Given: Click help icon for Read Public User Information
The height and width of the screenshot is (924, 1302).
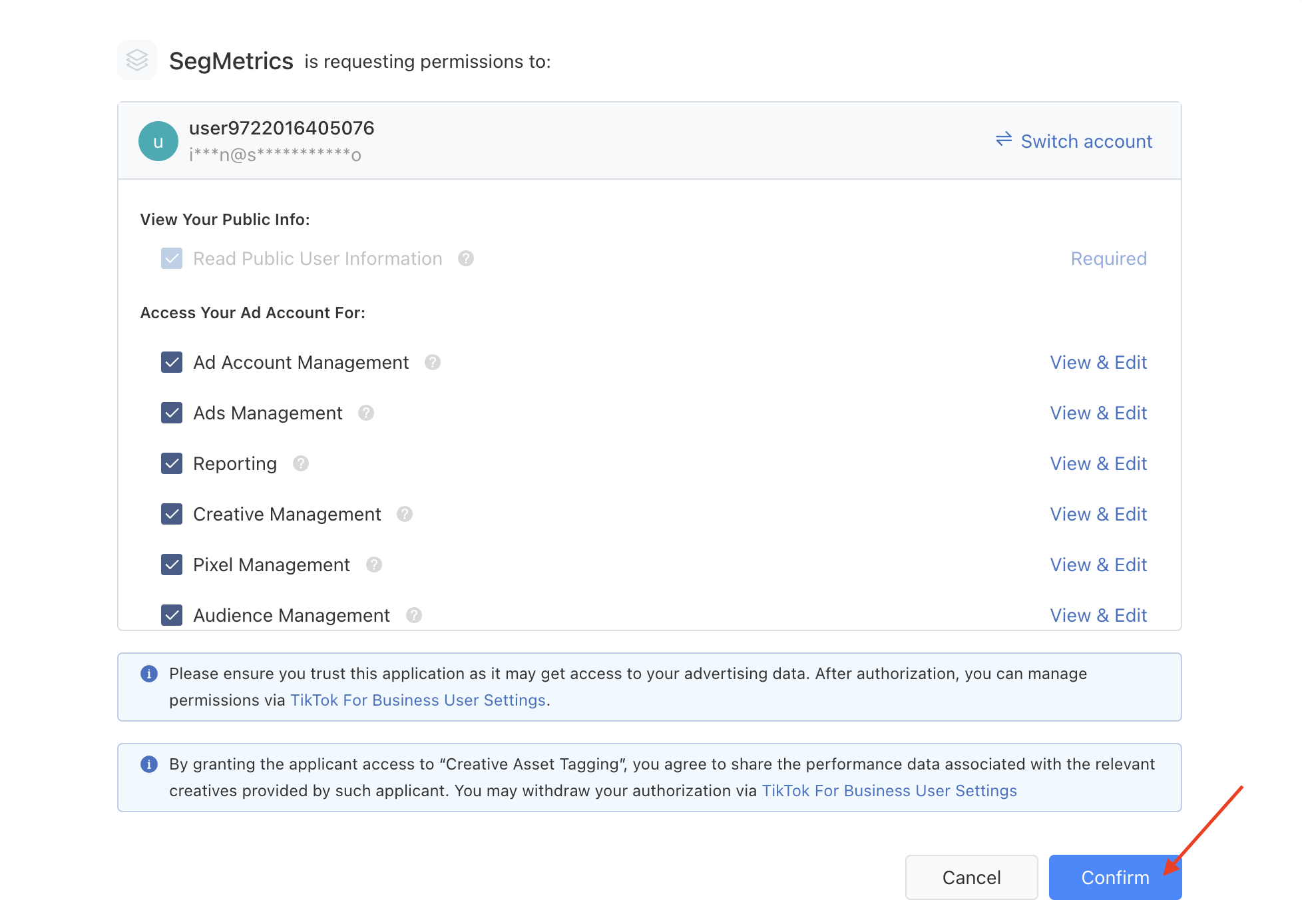Looking at the screenshot, I should click(x=466, y=258).
